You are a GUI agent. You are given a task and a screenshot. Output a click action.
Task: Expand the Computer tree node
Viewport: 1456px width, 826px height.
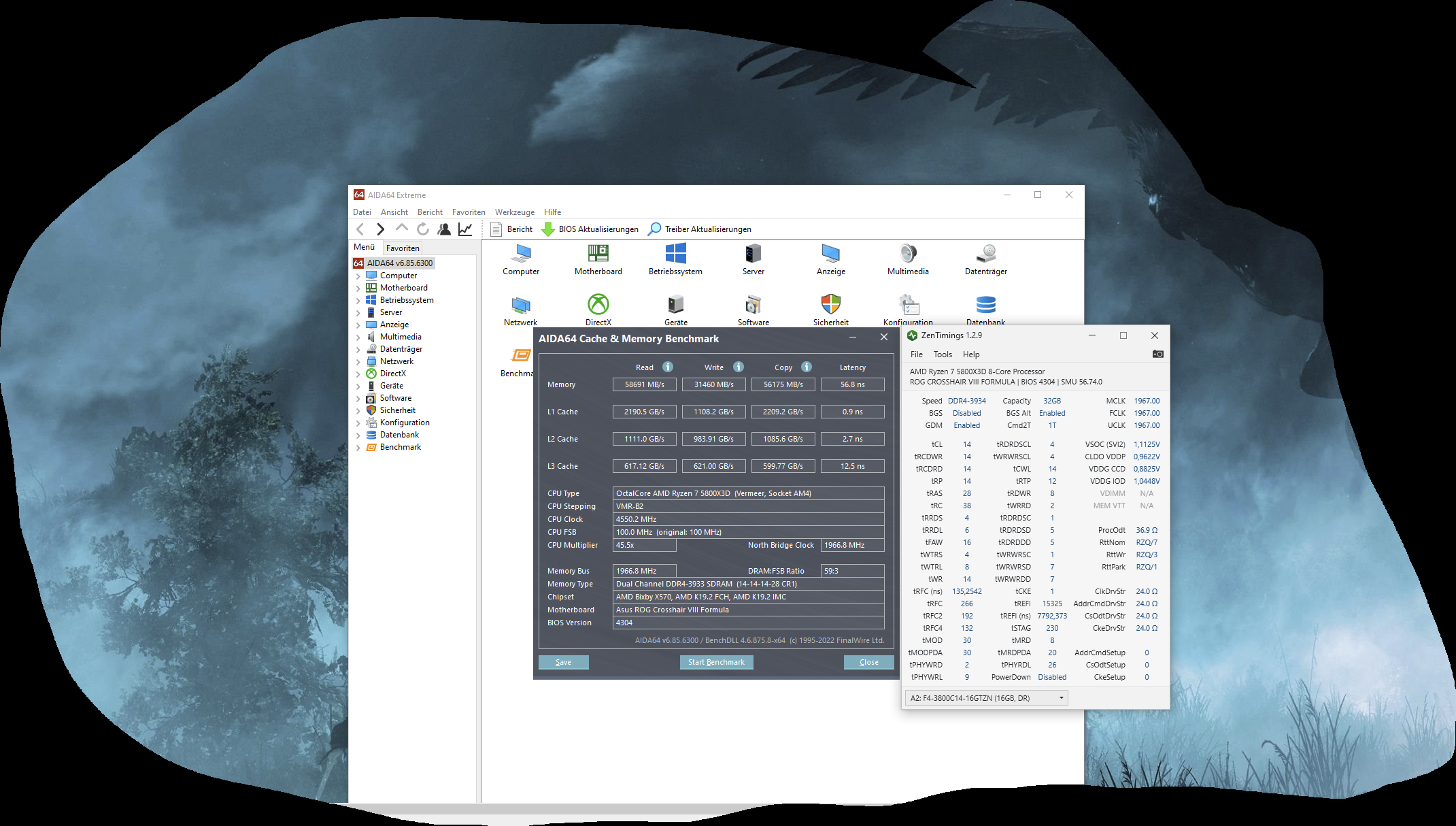point(358,276)
